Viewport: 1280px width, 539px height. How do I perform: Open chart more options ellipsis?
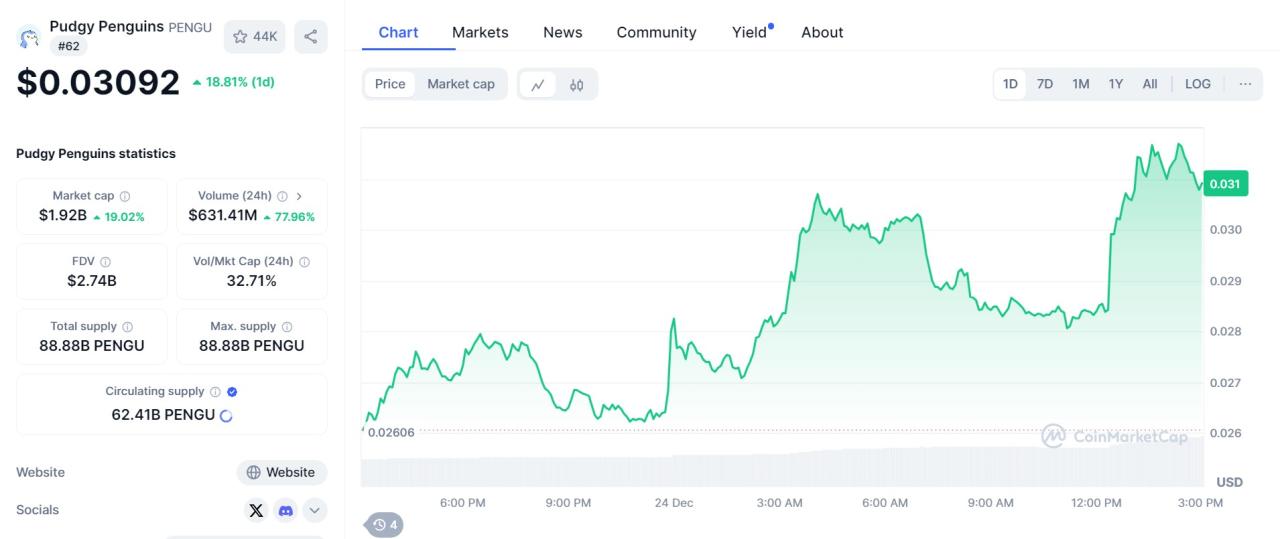click(x=1245, y=84)
